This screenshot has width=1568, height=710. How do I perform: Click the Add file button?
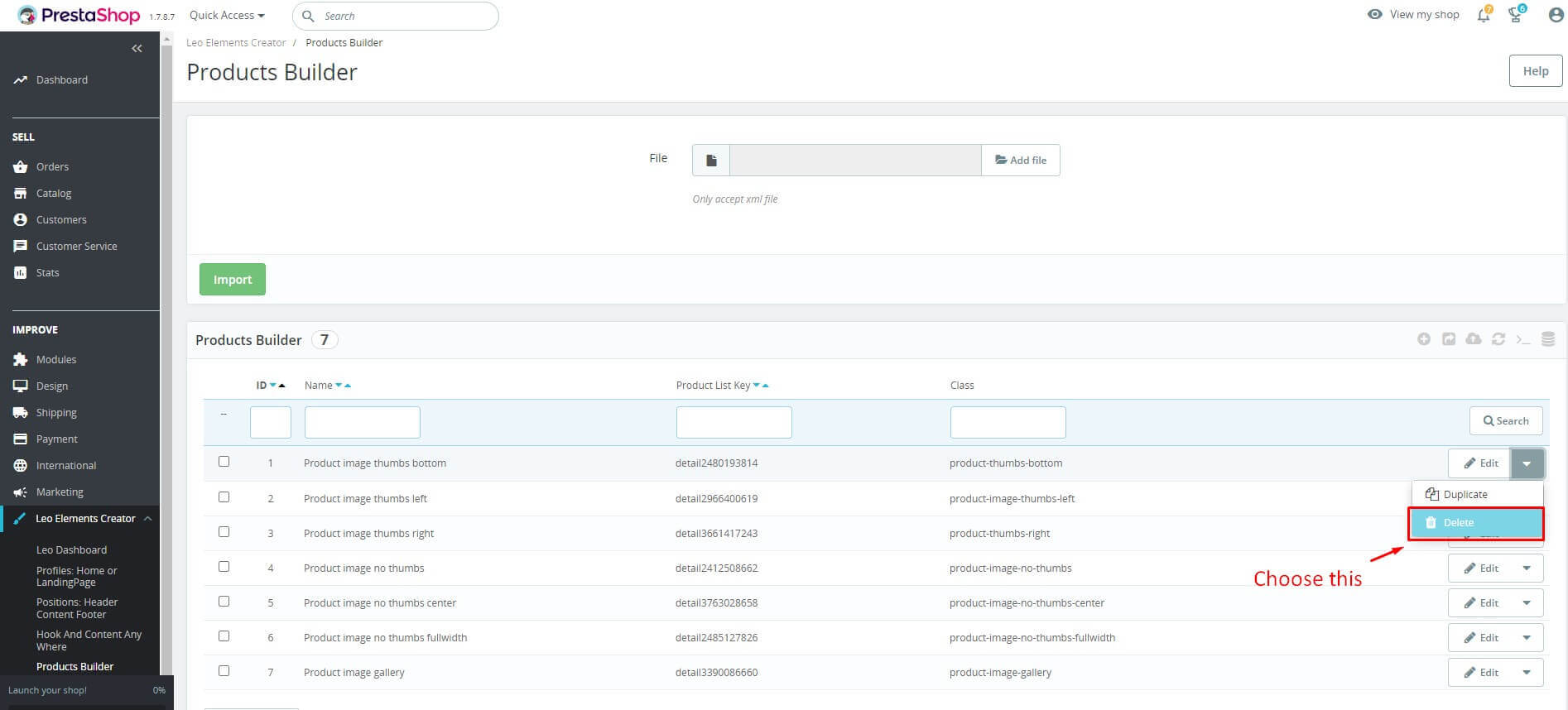click(x=1021, y=160)
